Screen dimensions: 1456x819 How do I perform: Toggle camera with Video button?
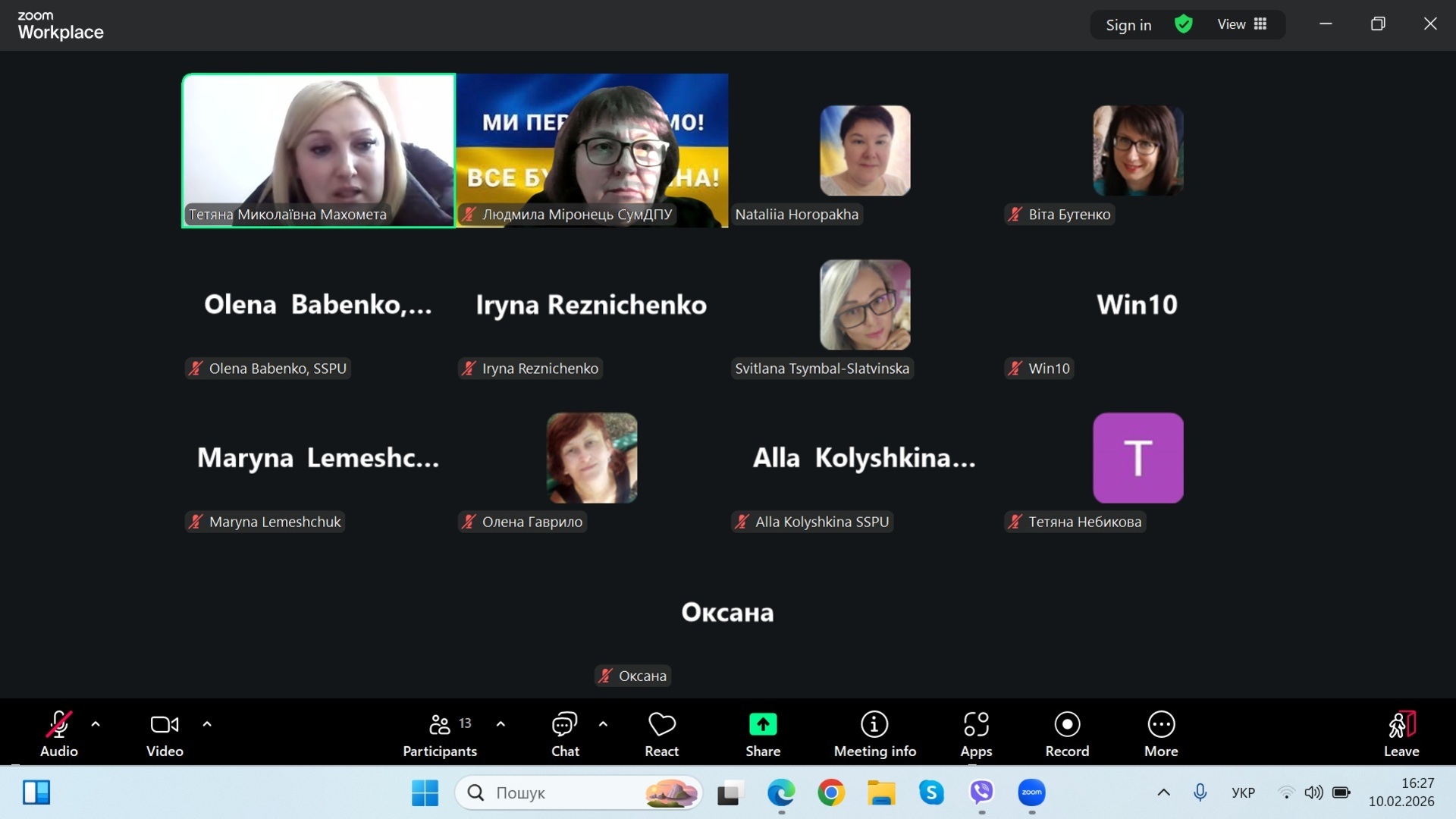click(165, 733)
